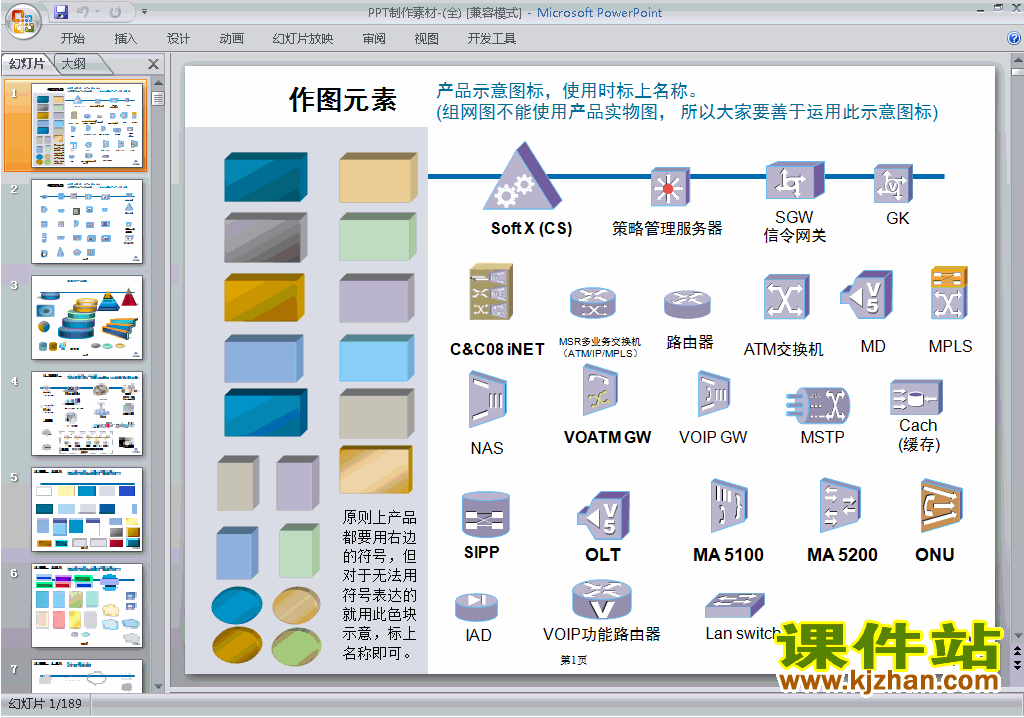Click the slide editor scrollbar up arrow
This screenshot has height=718, width=1024.
1017,58
